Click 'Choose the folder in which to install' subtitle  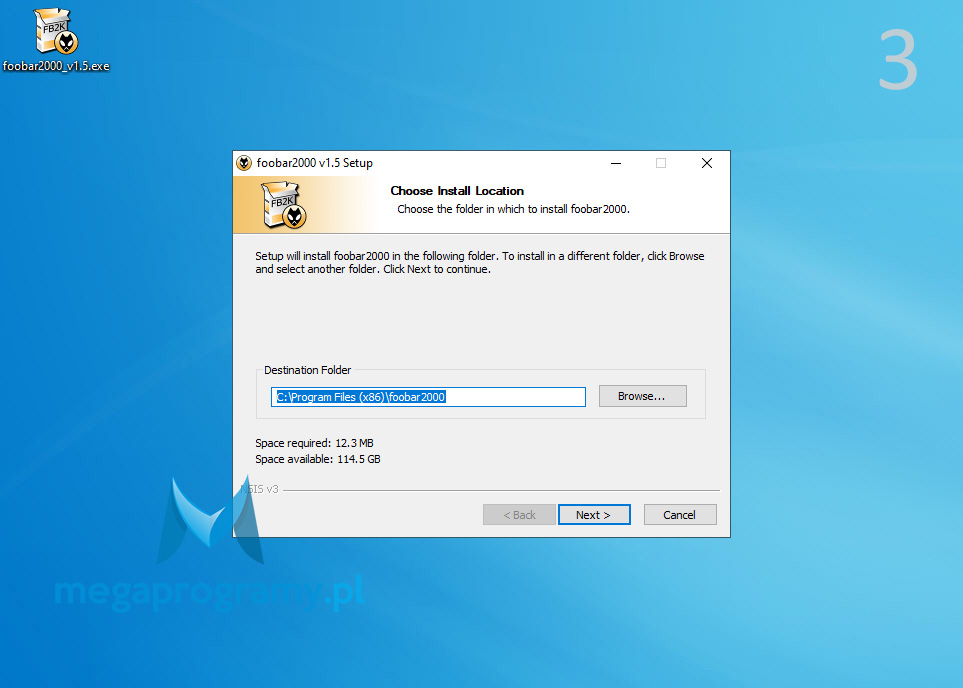[513, 209]
